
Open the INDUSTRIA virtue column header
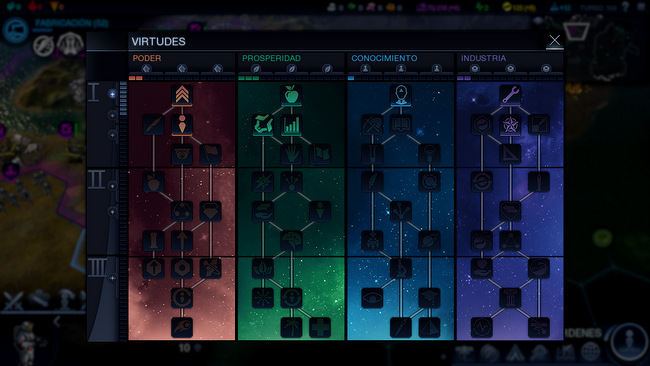483,58
